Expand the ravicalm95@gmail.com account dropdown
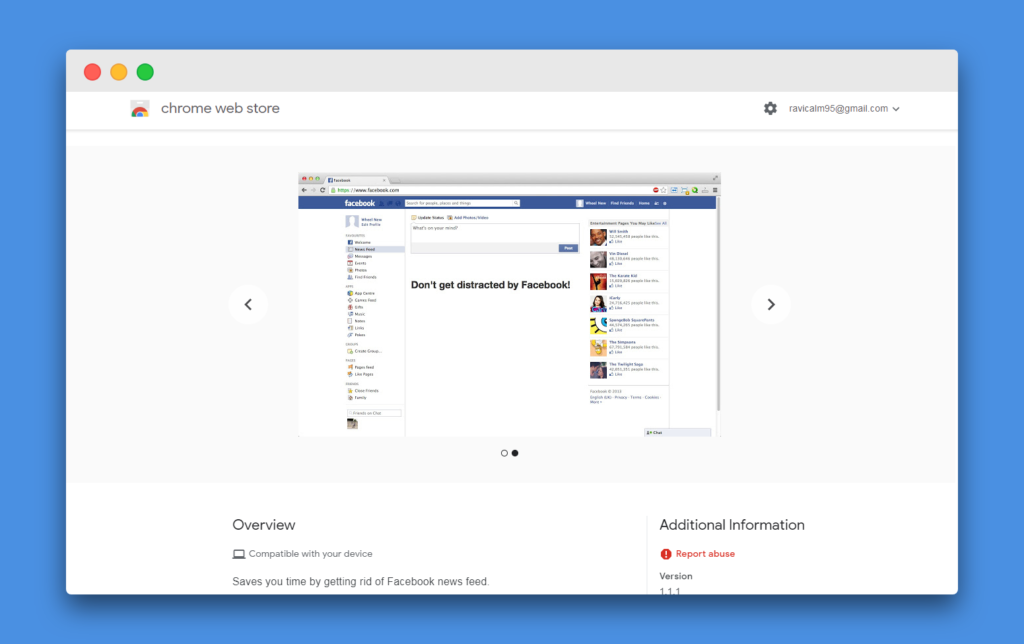This screenshot has width=1024, height=644. point(844,108)
